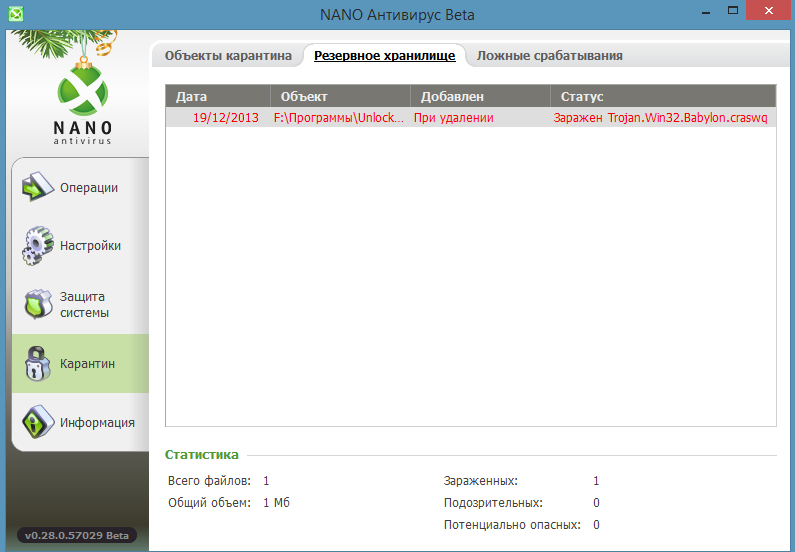Screen dimensions: 795x552
Task: Minimize the NANO Антивирус window
Action: (708, 13)
